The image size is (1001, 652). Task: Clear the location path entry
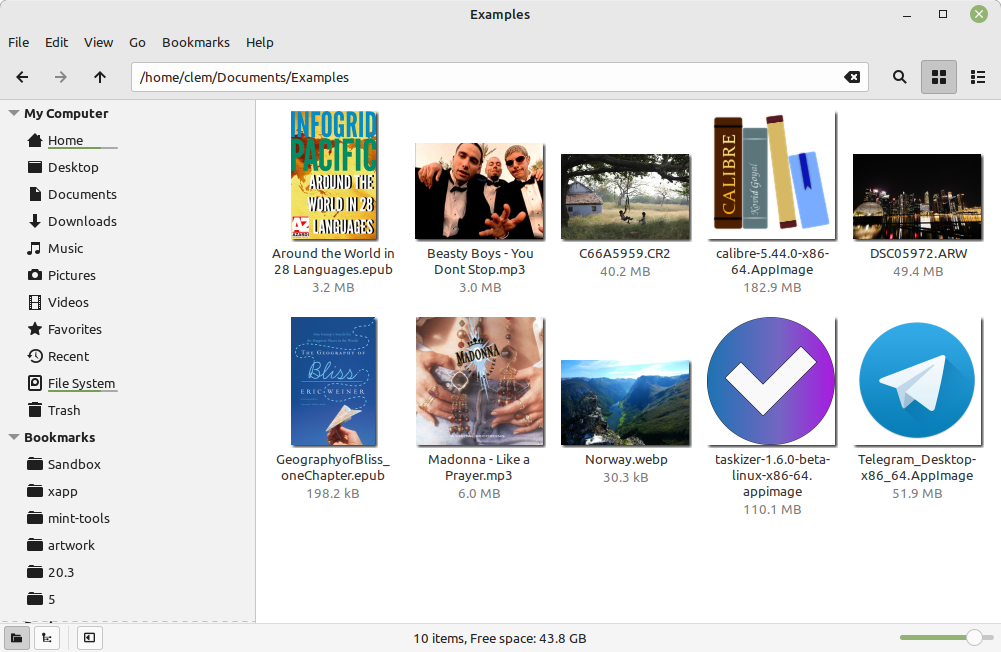[x=851, y=77]
